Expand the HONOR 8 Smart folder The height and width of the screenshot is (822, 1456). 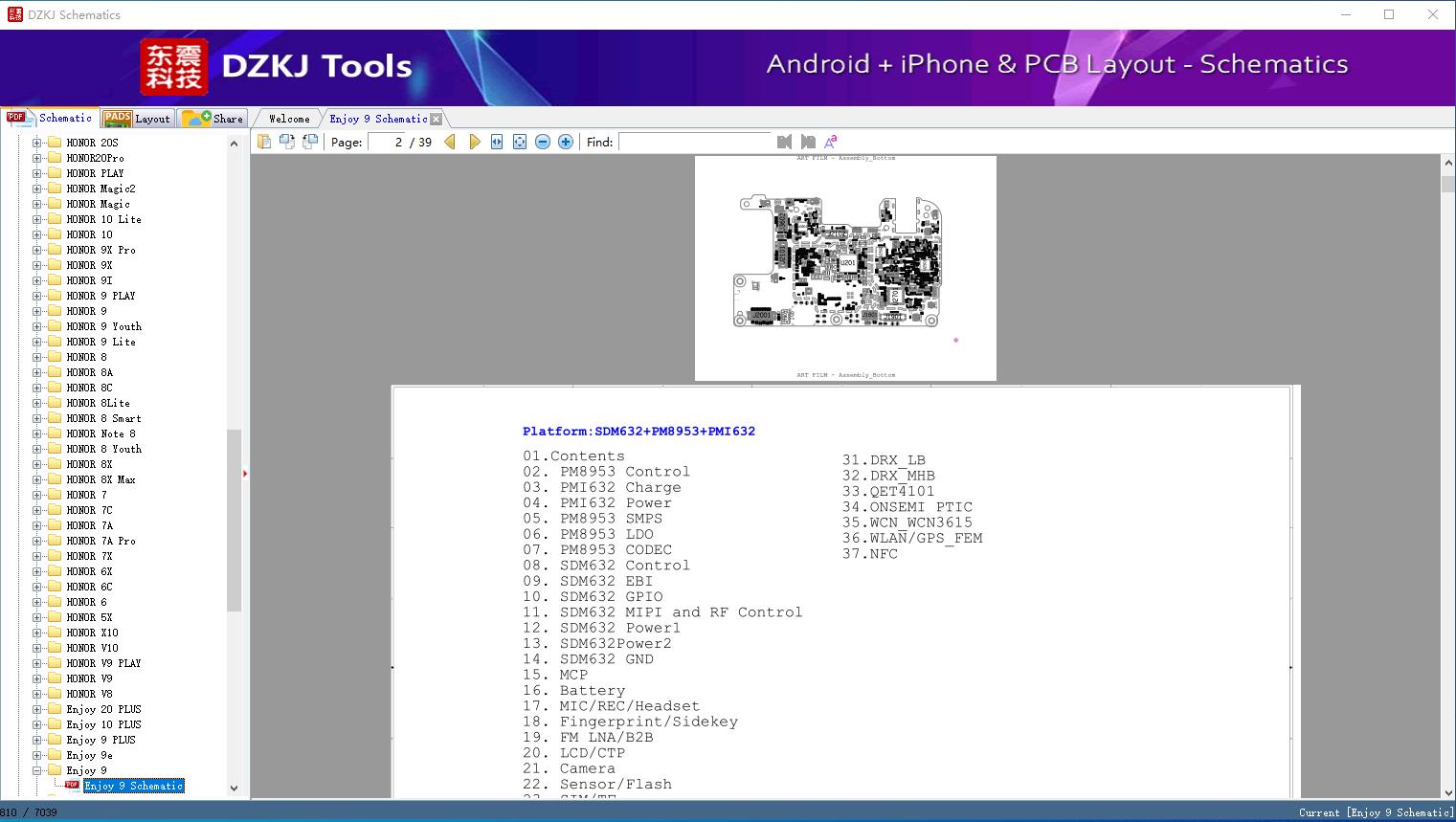[x=37, y=418]
